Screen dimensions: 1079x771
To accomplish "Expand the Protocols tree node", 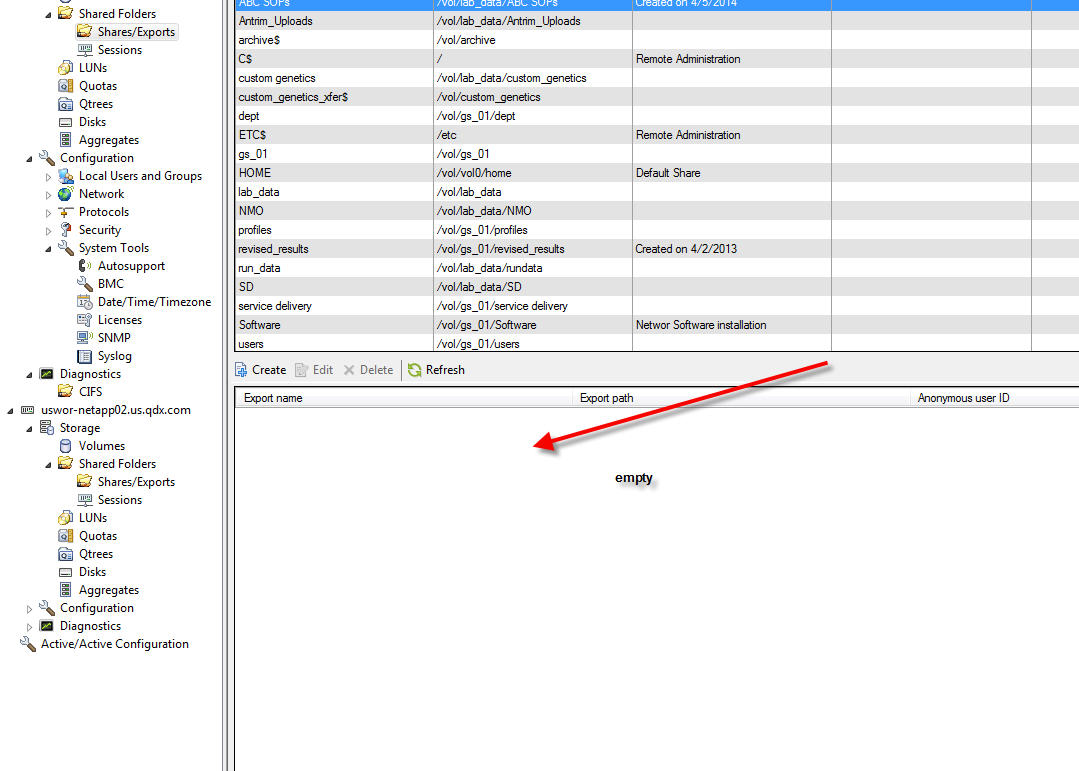I will click(48, 213).
